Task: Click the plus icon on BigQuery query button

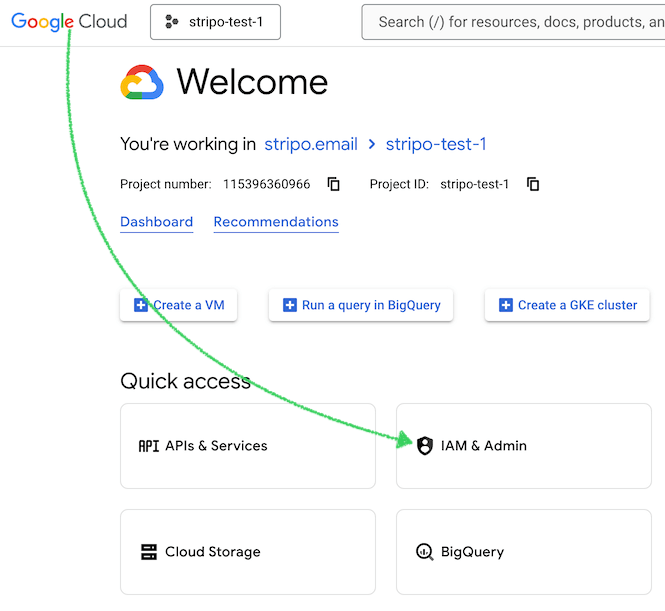Action: coord(290,305)
